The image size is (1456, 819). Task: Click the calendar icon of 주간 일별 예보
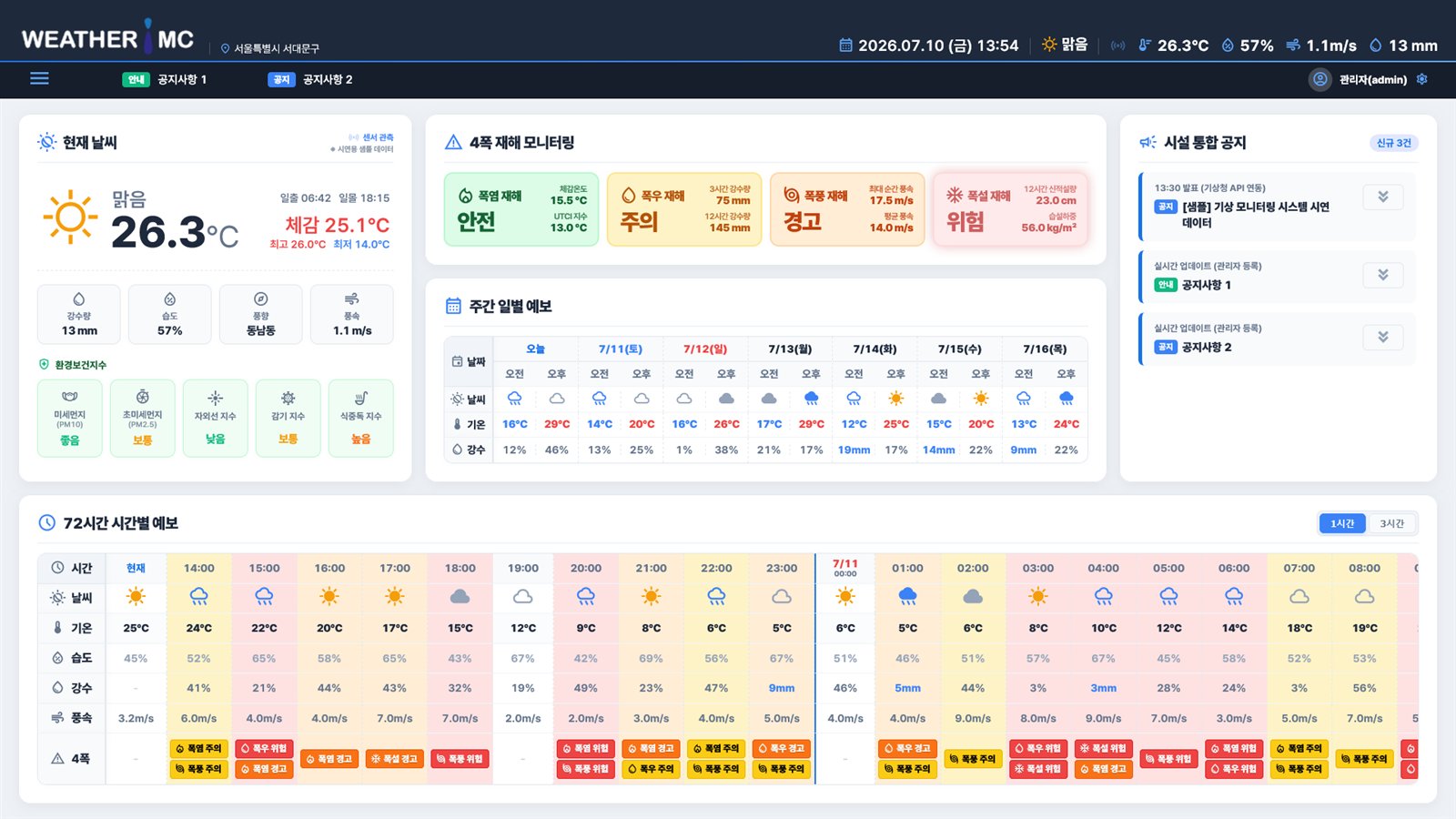click(x=453, y=306)
